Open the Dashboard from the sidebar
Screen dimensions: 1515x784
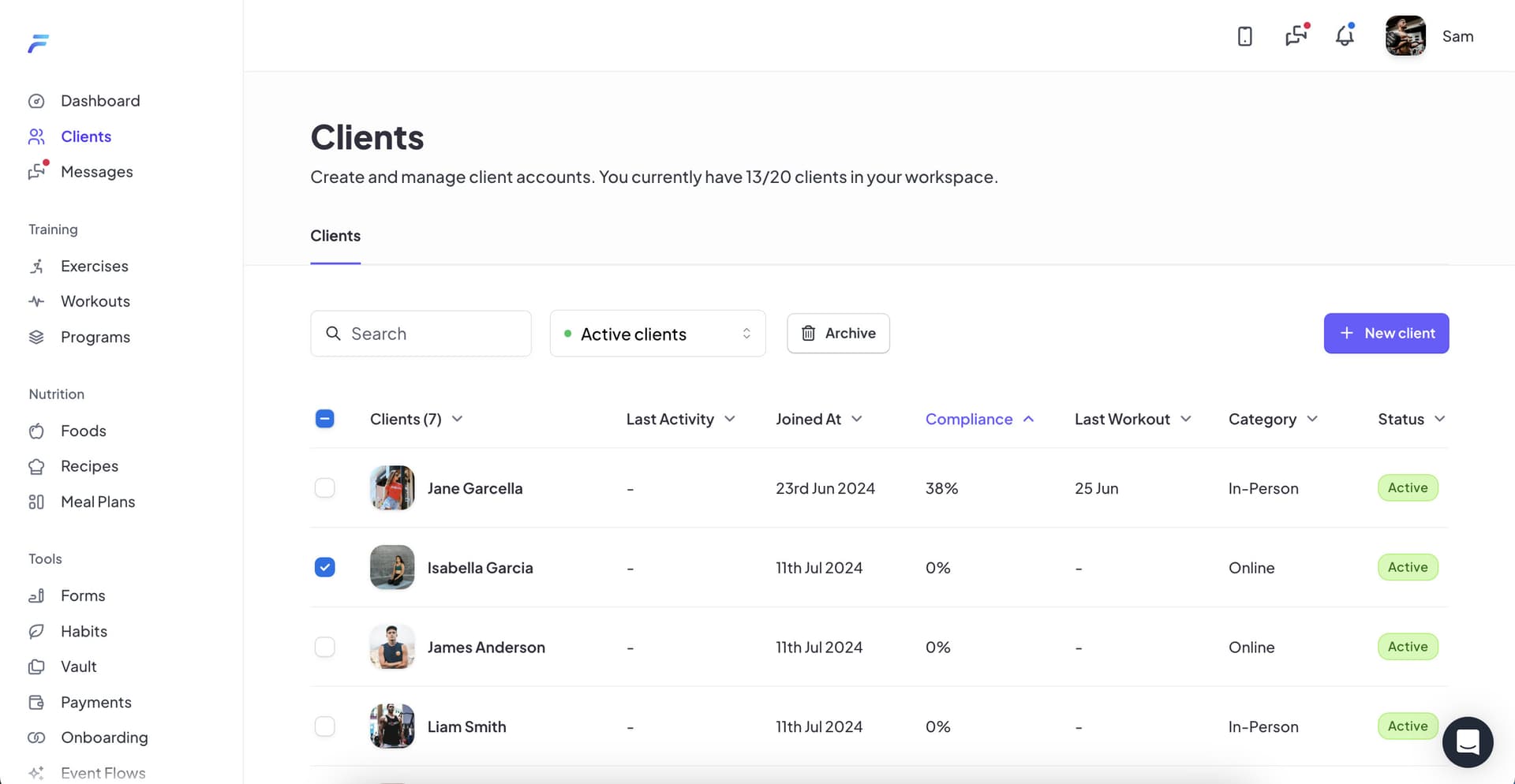click(100, 100)
